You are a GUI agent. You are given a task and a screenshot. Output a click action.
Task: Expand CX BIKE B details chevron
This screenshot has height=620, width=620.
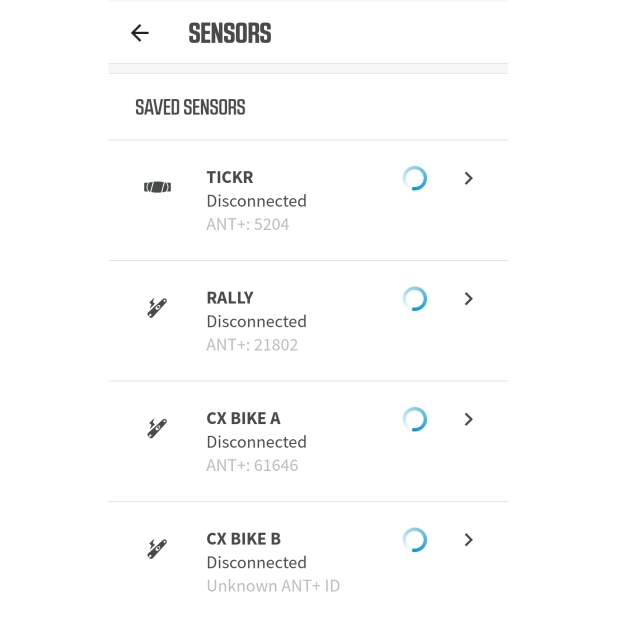[468, 540]
